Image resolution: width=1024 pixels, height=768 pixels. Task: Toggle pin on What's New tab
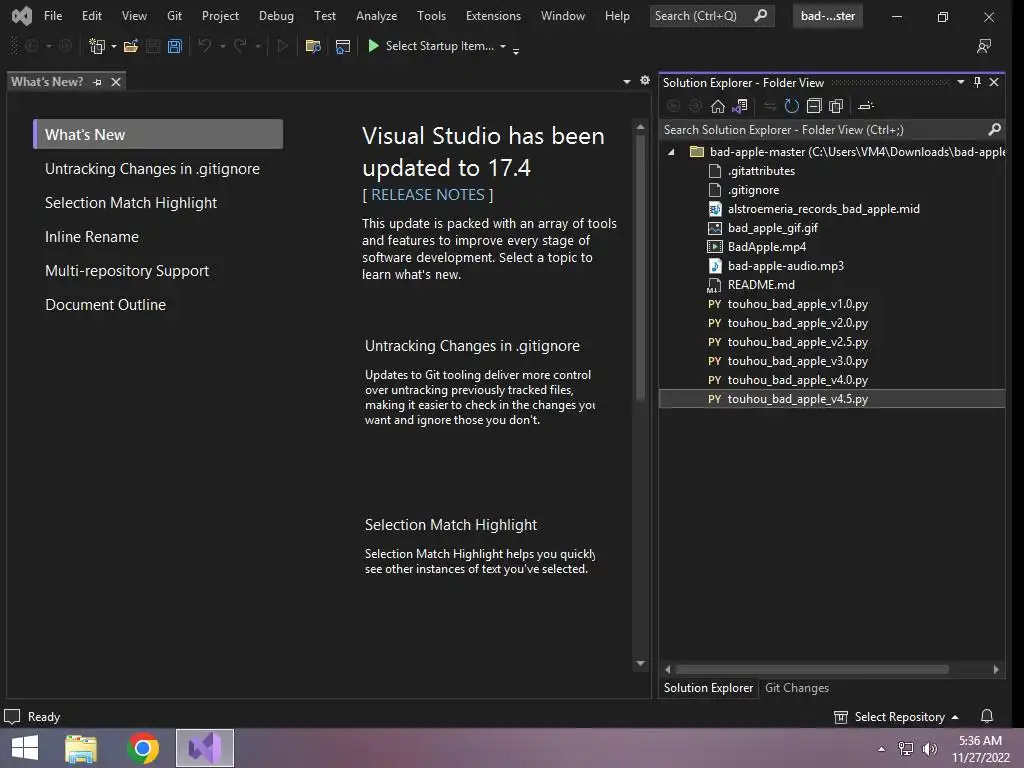point(97,82)
